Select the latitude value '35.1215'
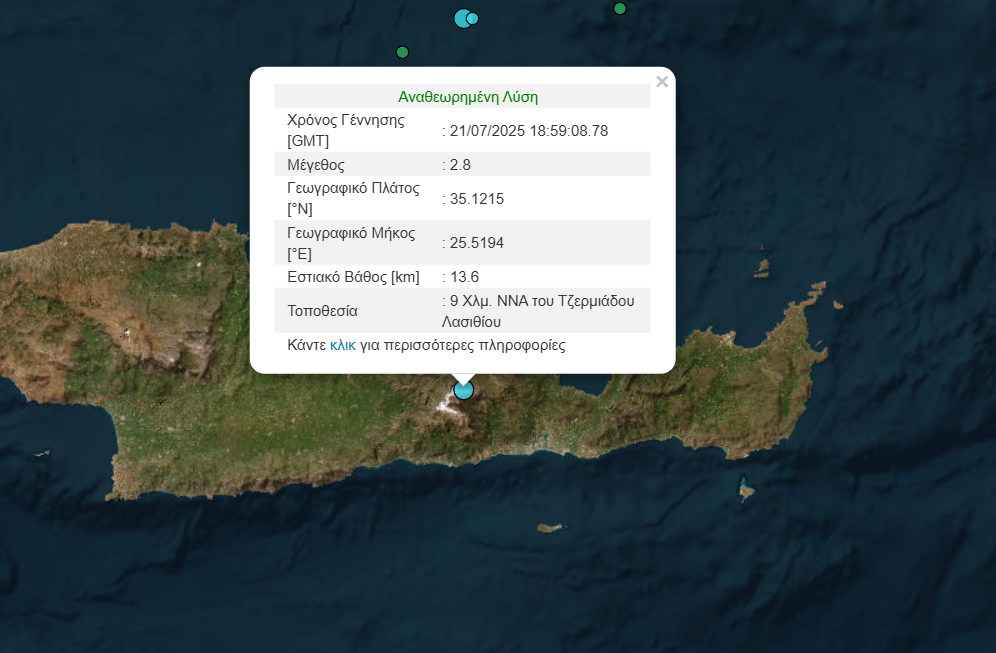Viewport: 996px width, 653px height. pyautogui.click(x=477, y=199)
